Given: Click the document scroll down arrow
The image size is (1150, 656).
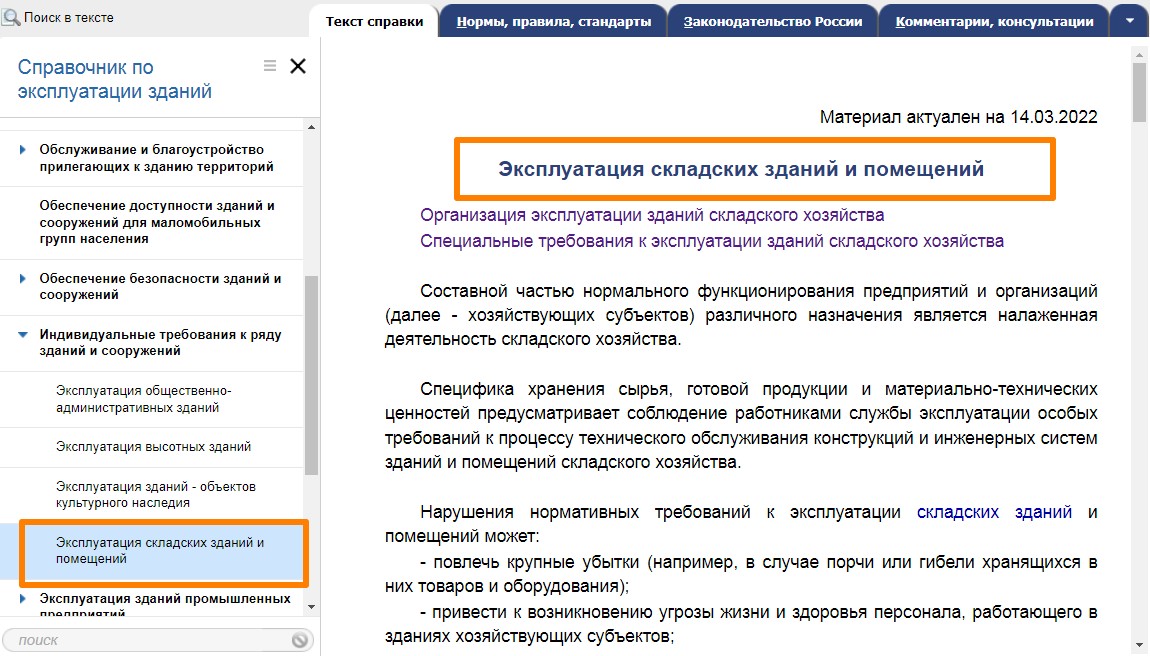Looking at the screenshot, I should tap(1139, 645).
